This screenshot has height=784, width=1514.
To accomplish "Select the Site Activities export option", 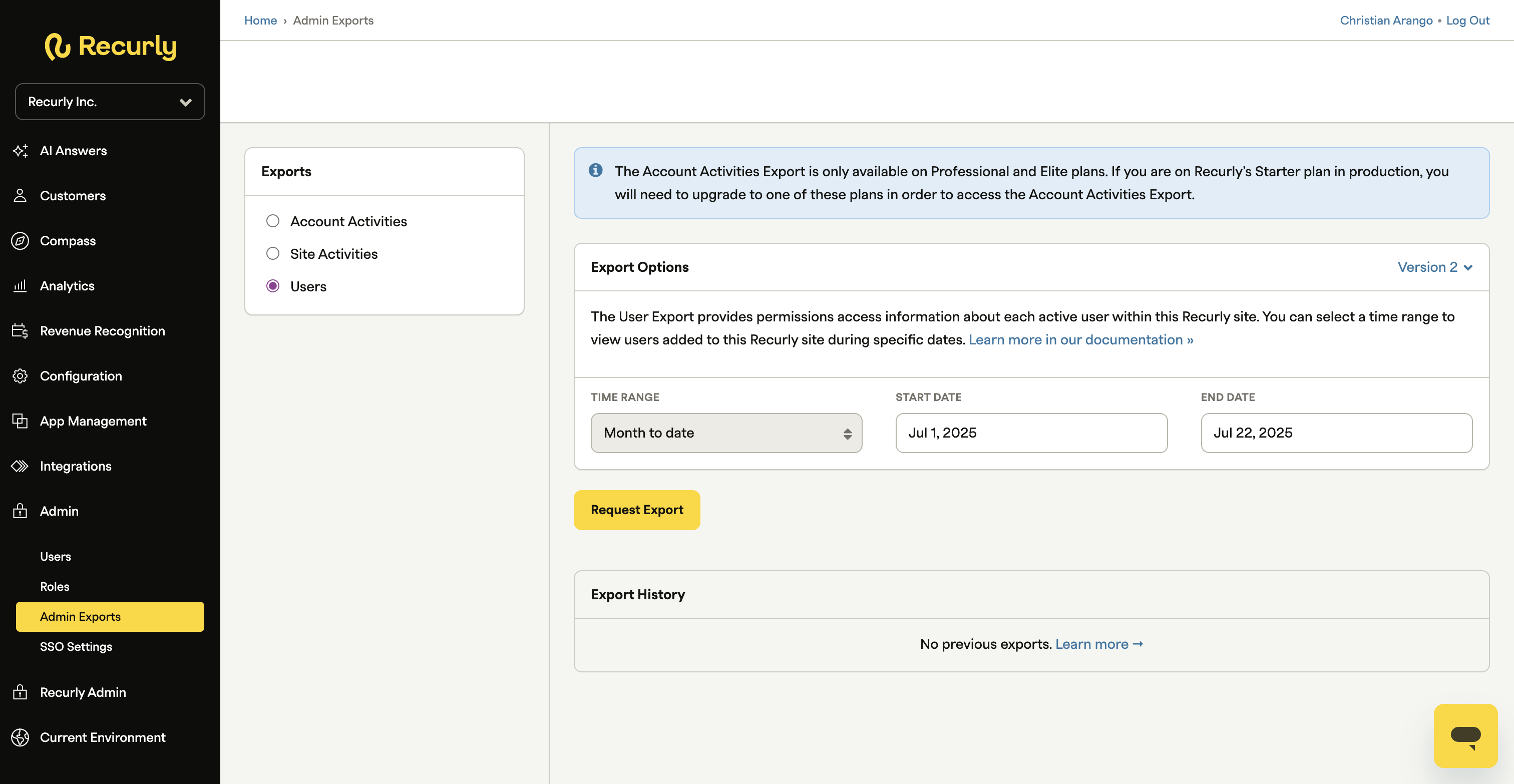I will 273,253.
